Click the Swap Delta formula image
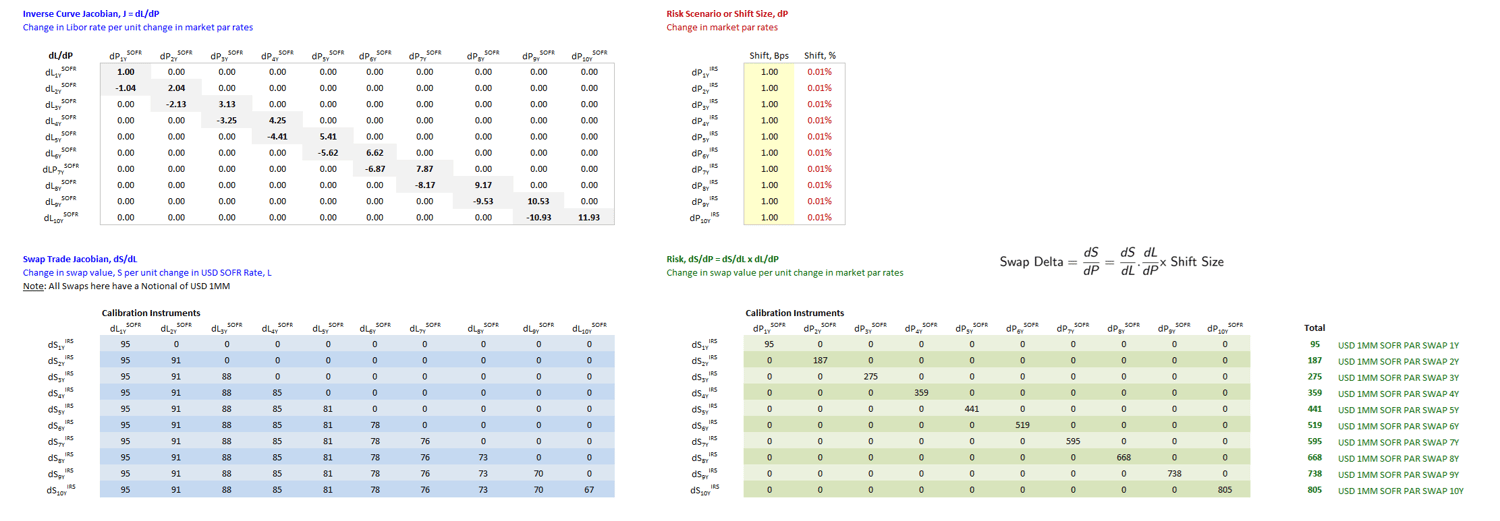This screenshot has height=521, width=1500. [x=1111, y=260]
